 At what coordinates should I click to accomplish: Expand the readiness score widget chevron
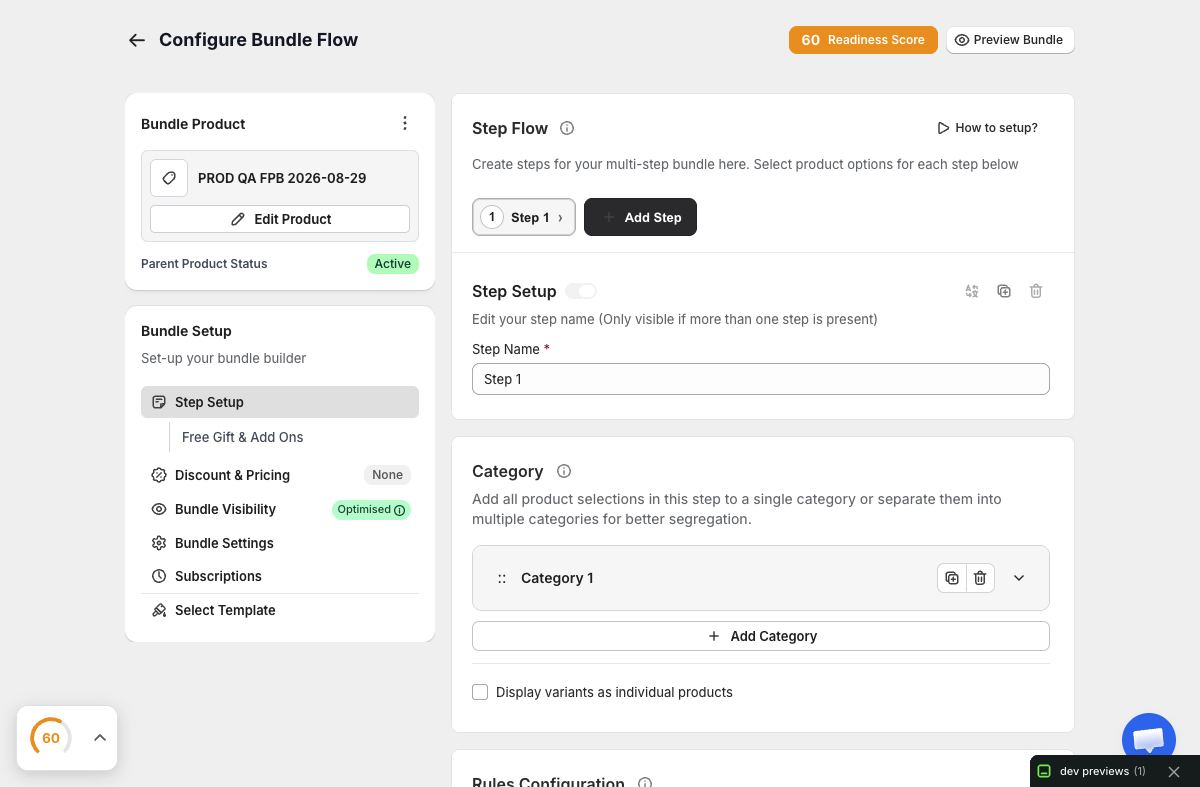[x=100, y=738]
